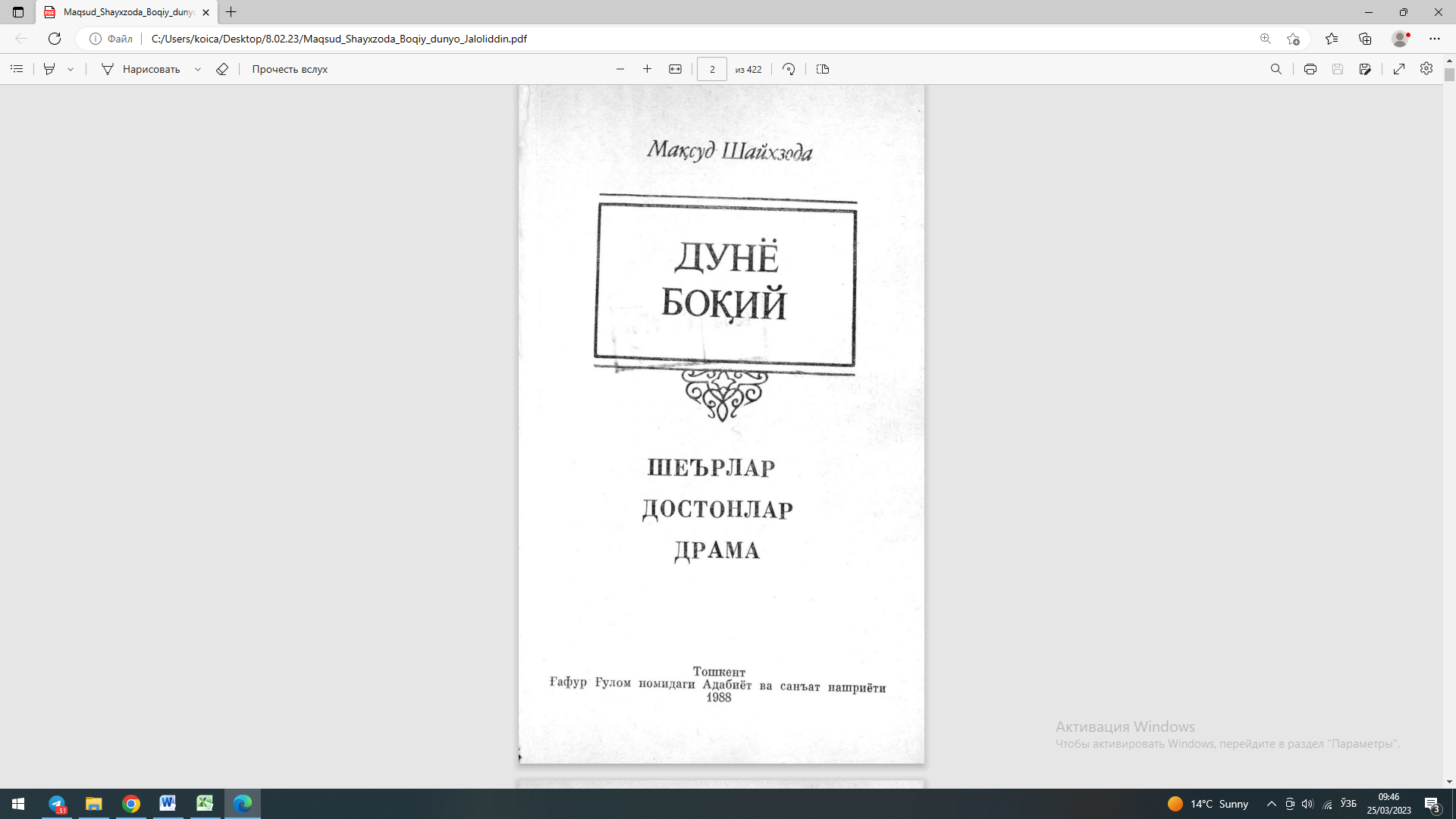Open File Explorer from the taskbar
1456x819 pixels.
click(94, 804)
